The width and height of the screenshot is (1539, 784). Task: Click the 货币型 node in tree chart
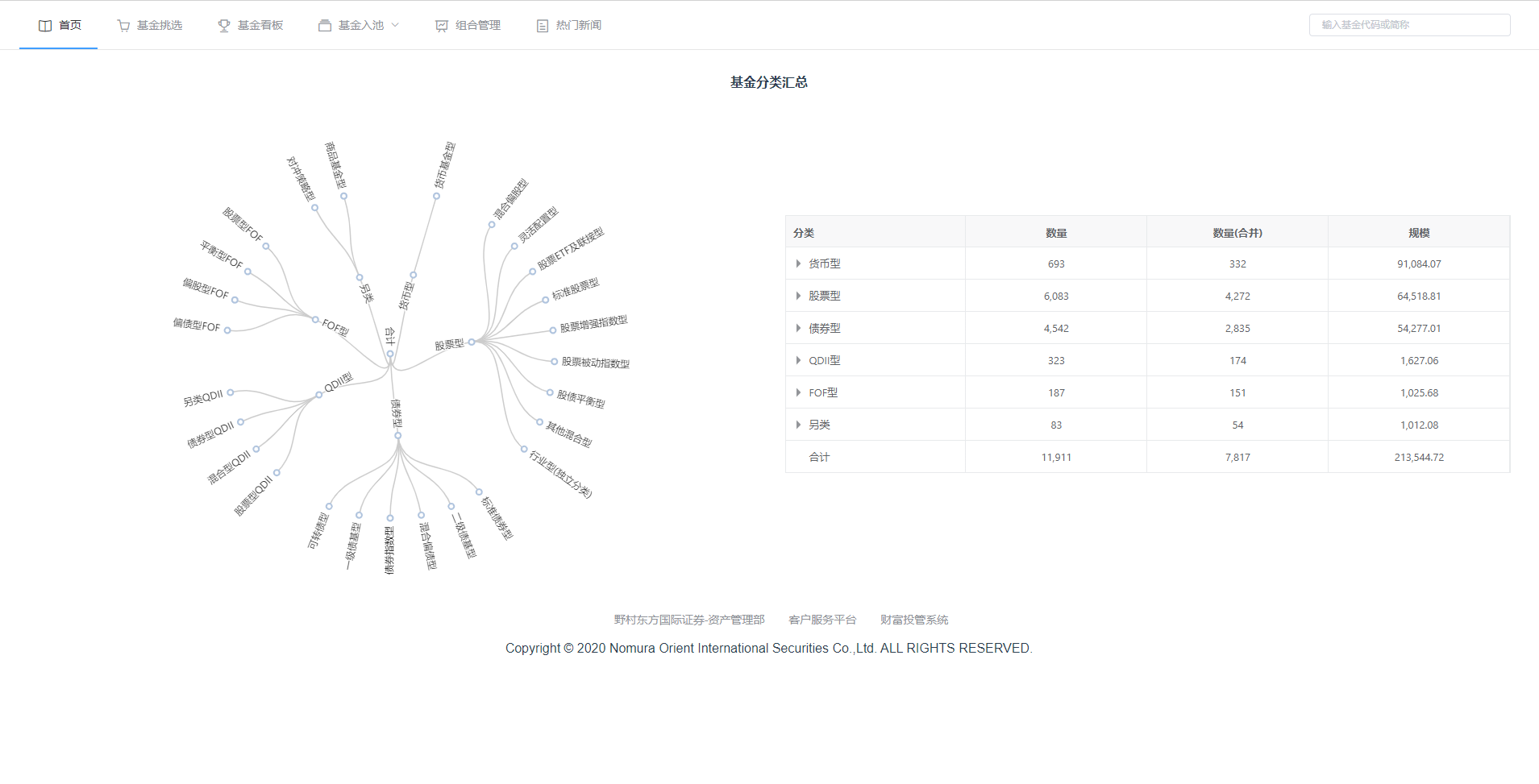tap(414, 276)
